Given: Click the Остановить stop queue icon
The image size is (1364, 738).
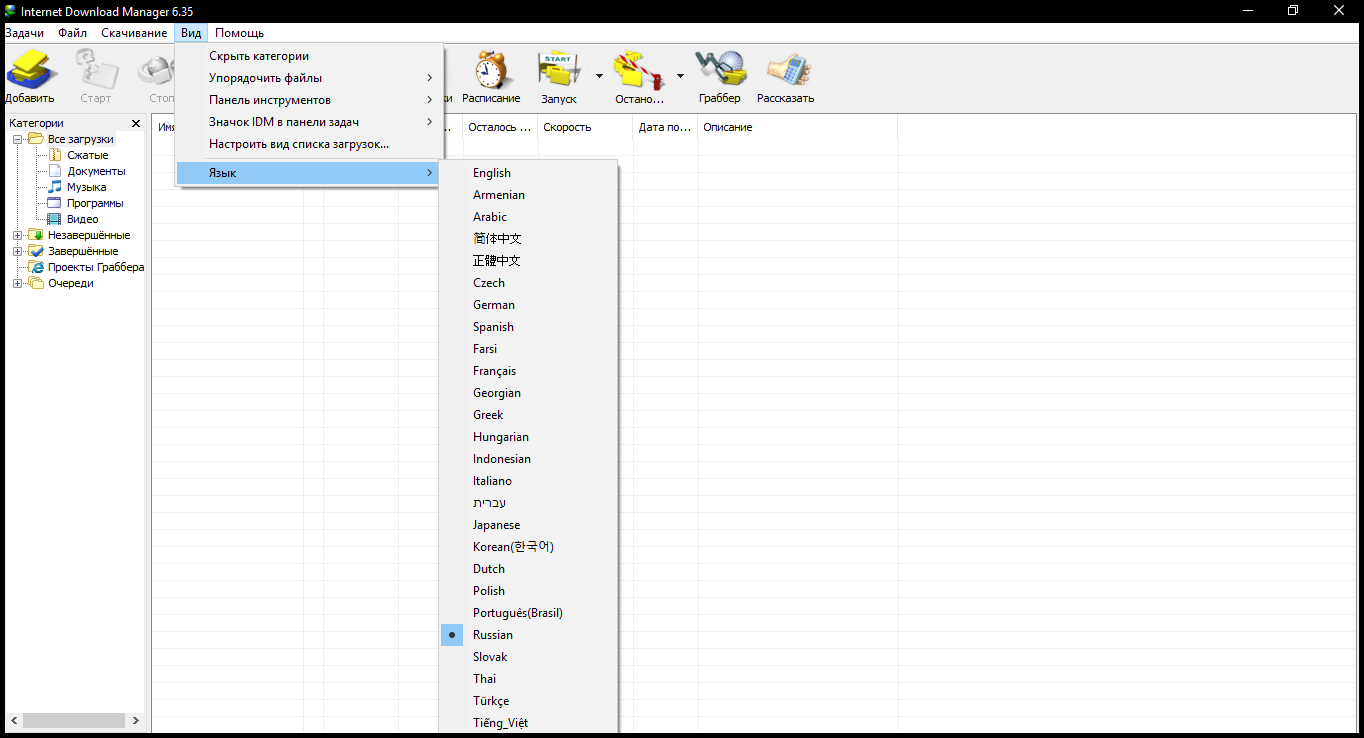Looking at the screenshot, I should (639, 71).
